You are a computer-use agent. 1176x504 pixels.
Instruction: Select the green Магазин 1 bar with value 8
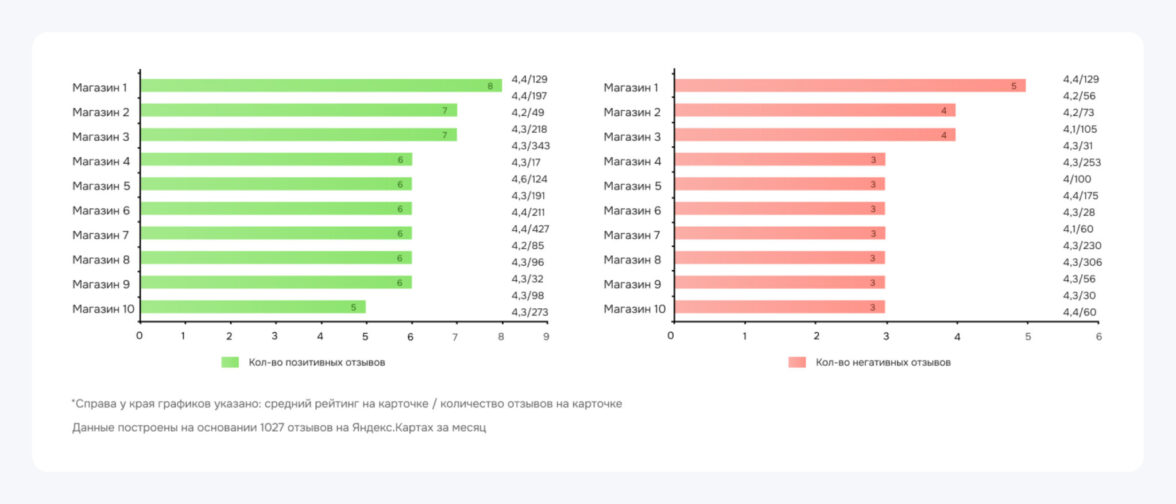point(320,86)
